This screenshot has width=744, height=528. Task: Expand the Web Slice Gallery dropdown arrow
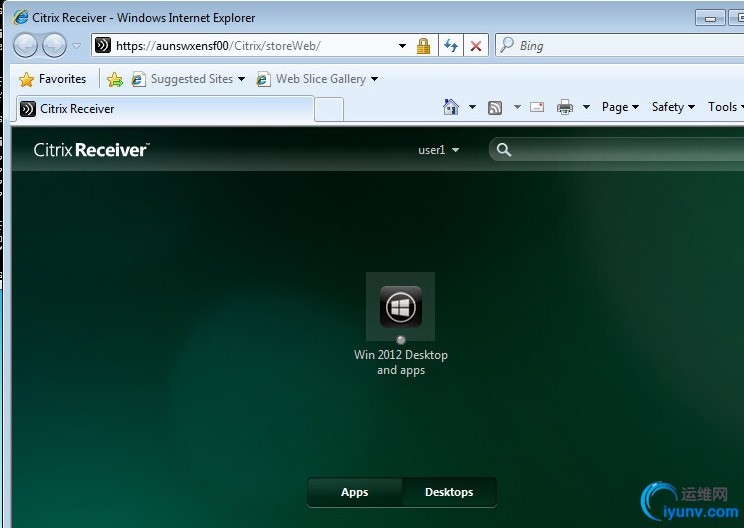tap(374, 79)
